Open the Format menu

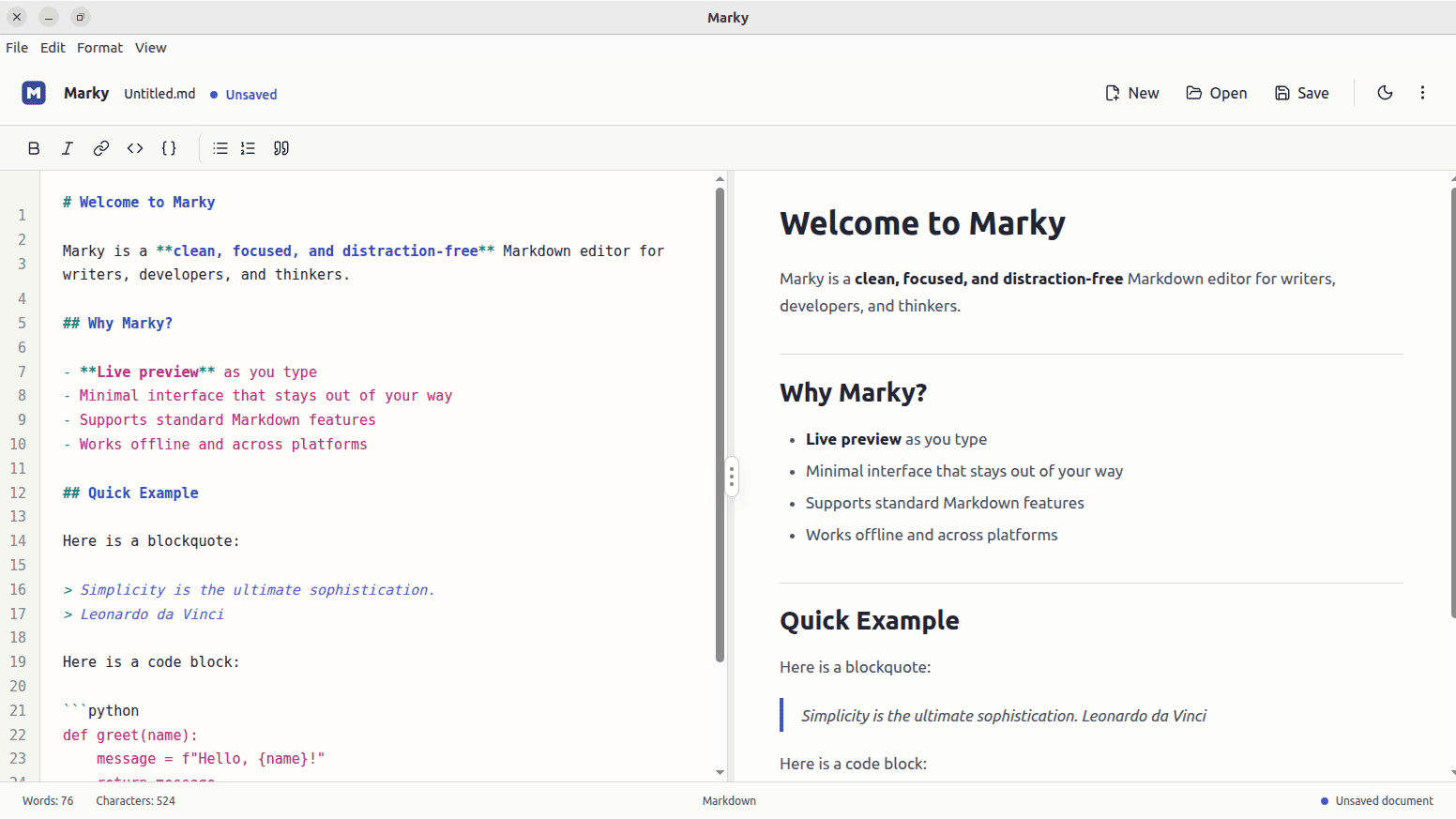click(99, 48)
